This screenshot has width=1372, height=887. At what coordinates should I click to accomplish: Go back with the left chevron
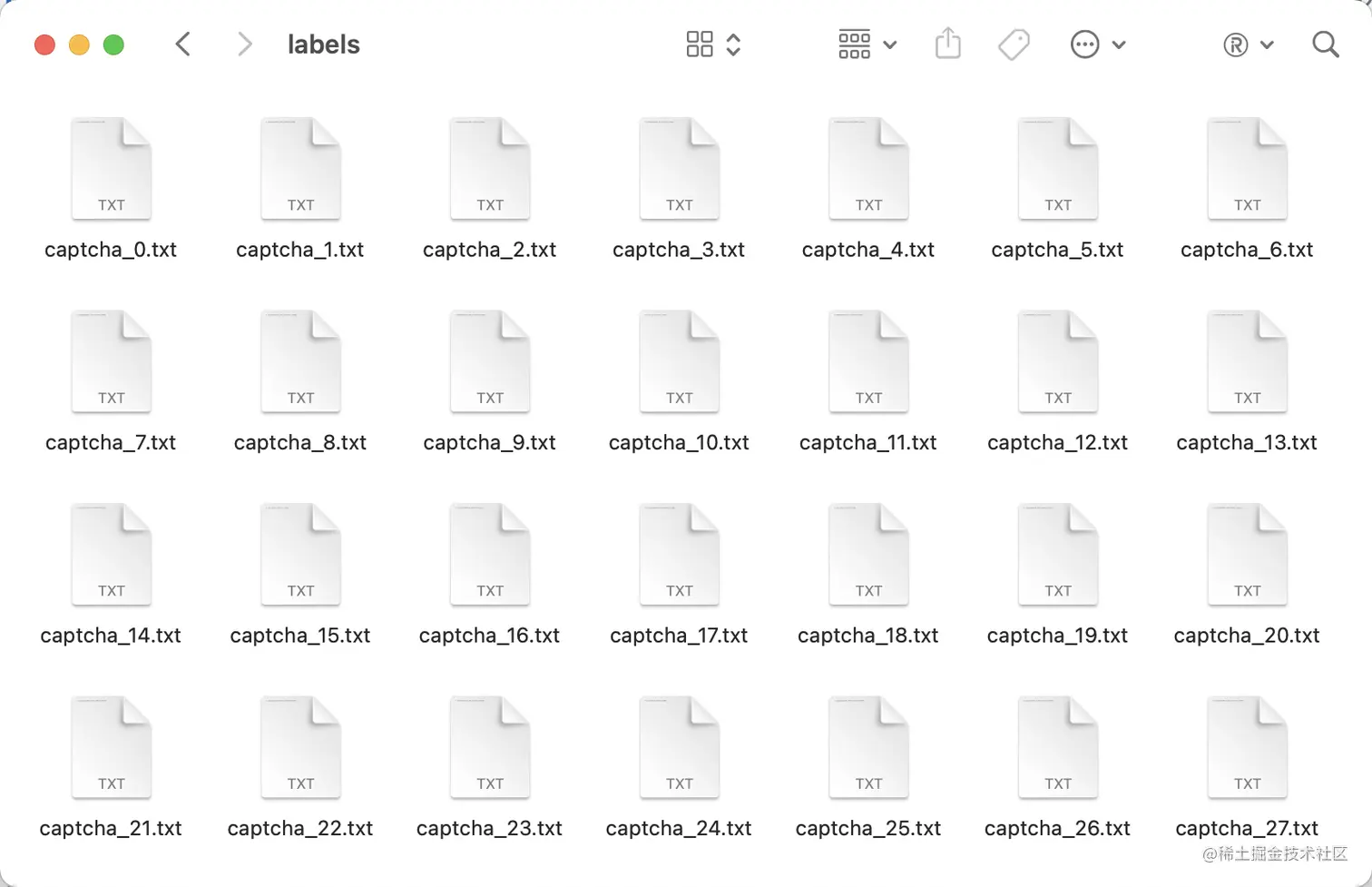182,44
